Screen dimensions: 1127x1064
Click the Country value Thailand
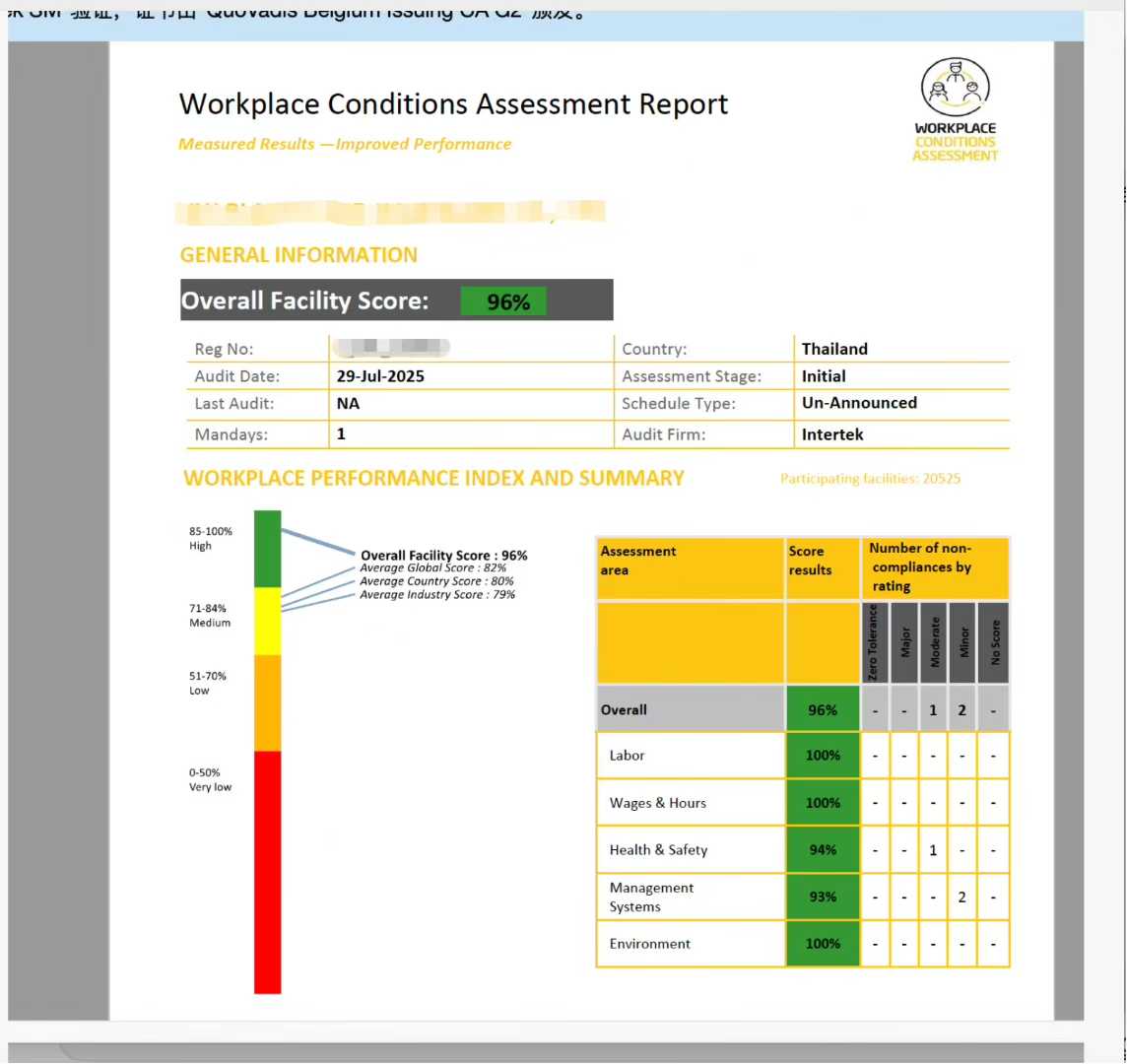coord(834,349)
